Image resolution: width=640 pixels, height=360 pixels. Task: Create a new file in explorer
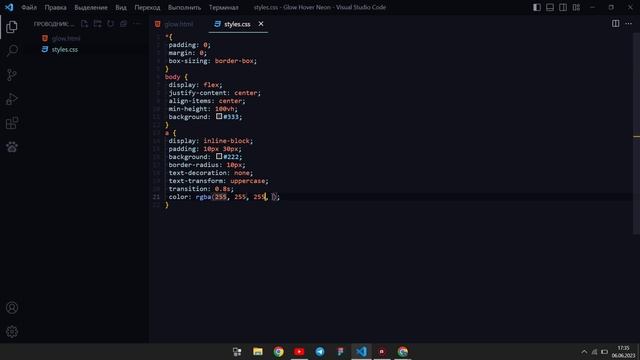click(x=84, y=24)
